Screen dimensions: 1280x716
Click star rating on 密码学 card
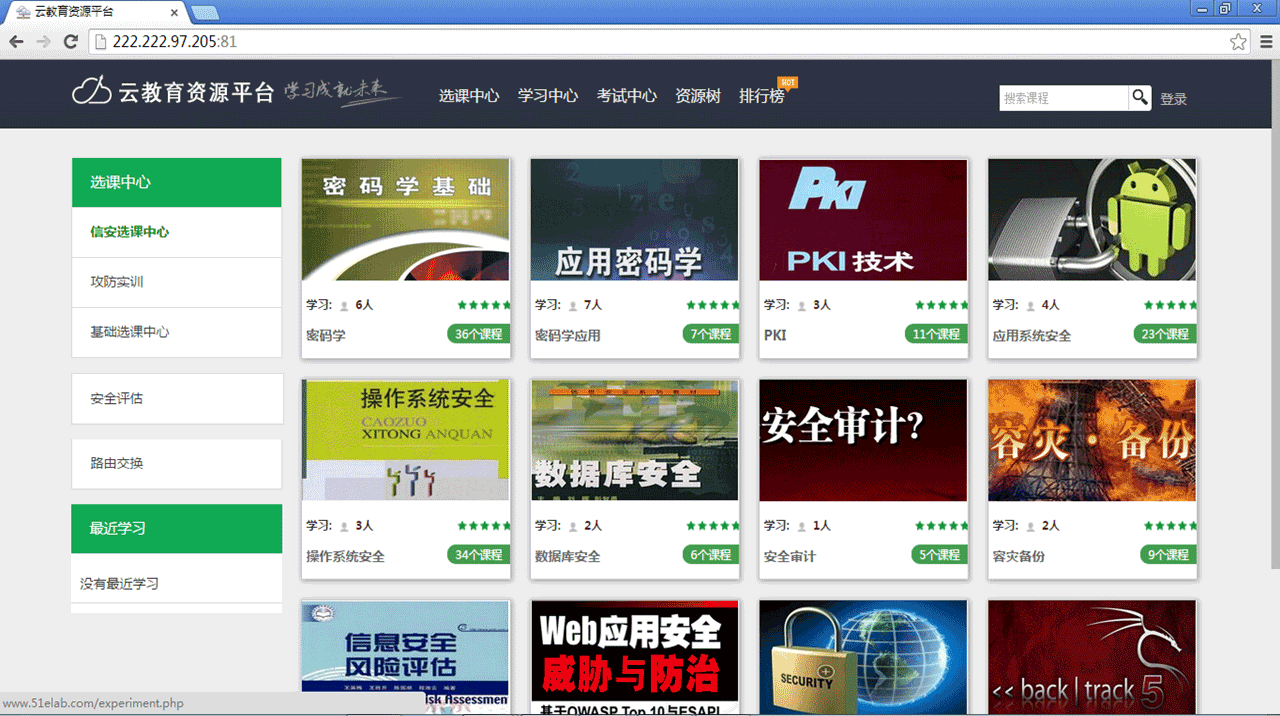point(484,305)
